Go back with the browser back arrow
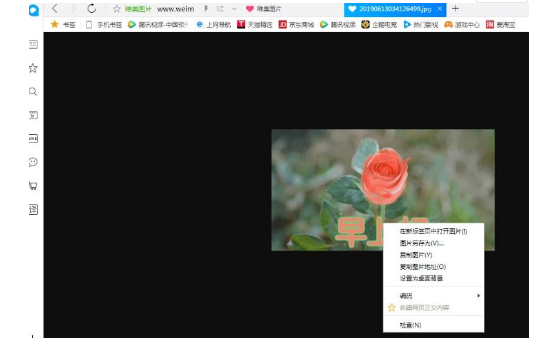This screenshot has width=550, height=360. [x=54, y=8]
